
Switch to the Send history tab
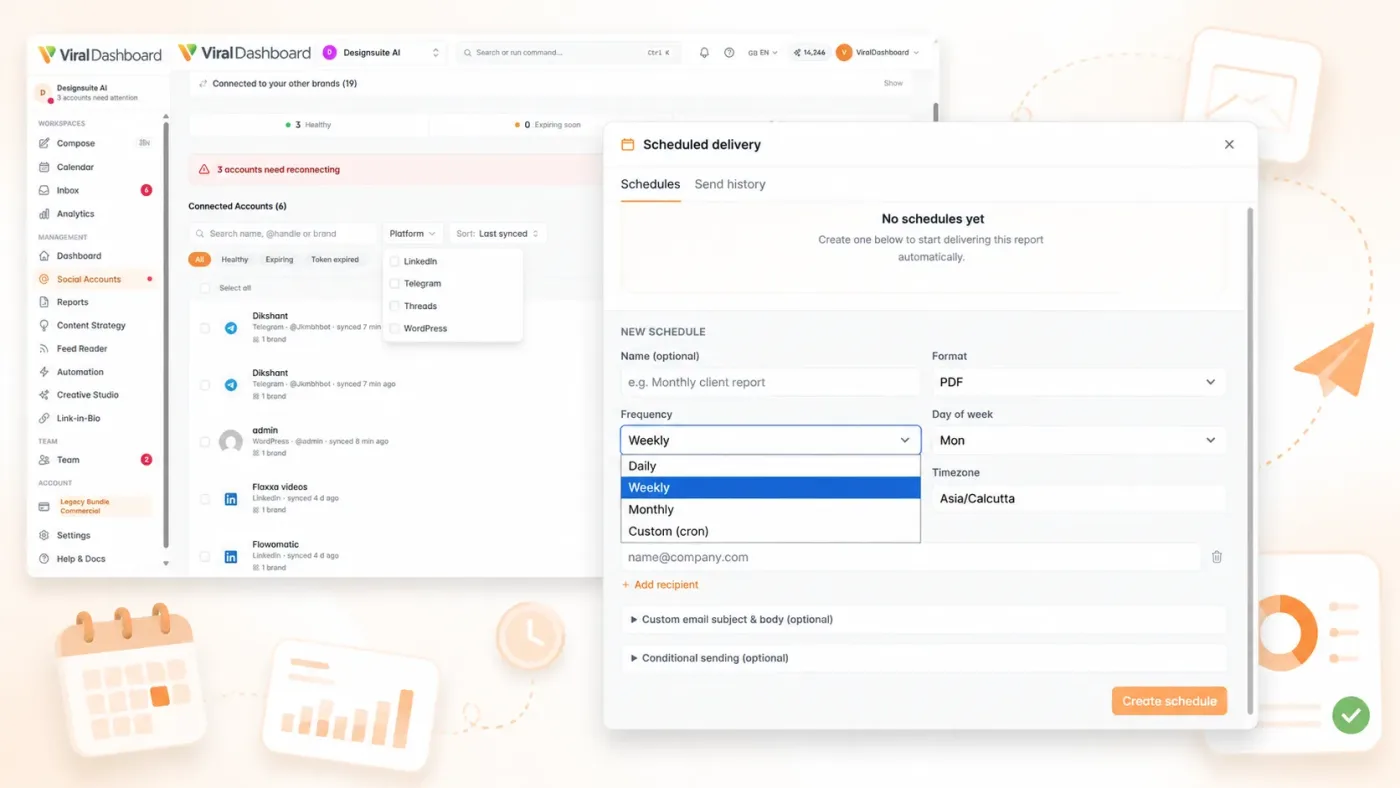730,184
